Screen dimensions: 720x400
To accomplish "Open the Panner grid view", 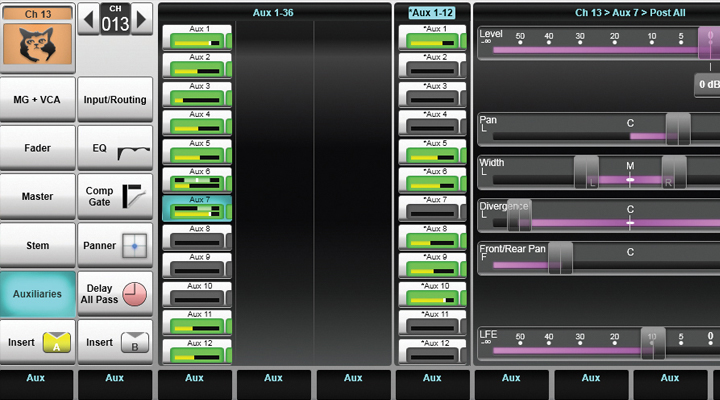I will pyautogui.click(x=115, y=244).
